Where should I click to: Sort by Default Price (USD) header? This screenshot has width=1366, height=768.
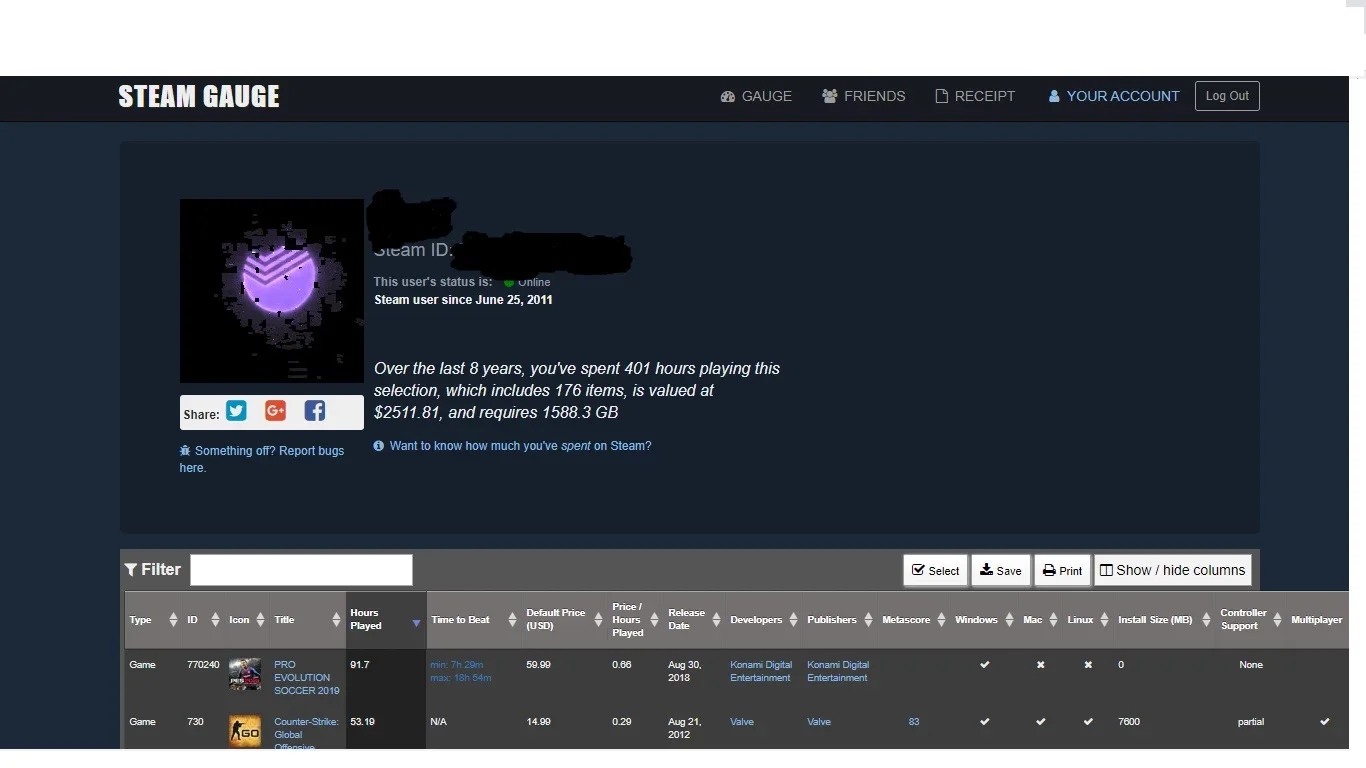pos(564,620)
